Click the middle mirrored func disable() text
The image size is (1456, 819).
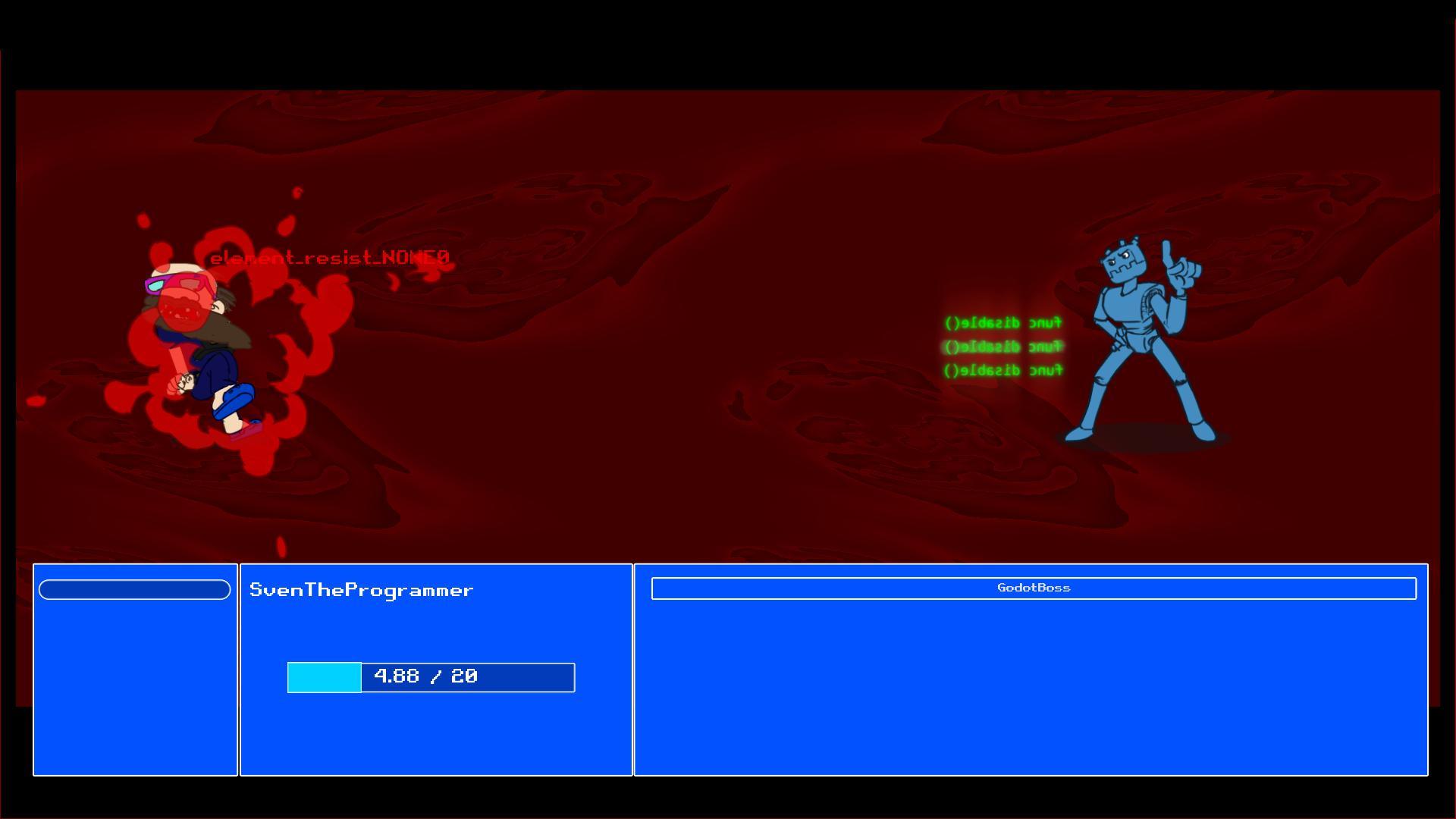click(1003, 347)
